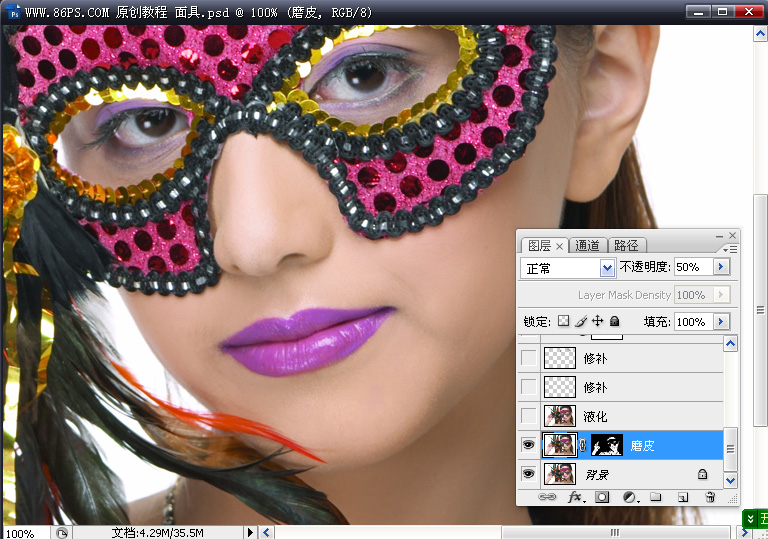Viewport: 768px width, 539px height.
Task: Delete layer using trash icon
Action: pyautogui.click(x=710, y=496)
